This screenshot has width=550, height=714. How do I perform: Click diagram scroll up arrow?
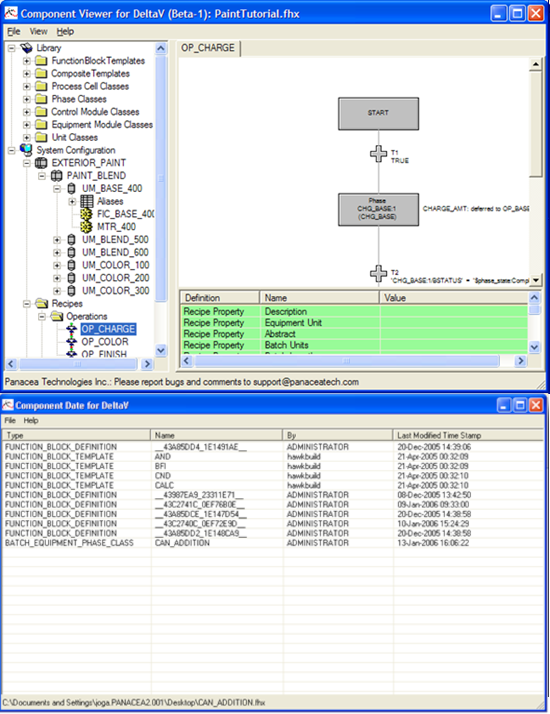pos(535,64)
